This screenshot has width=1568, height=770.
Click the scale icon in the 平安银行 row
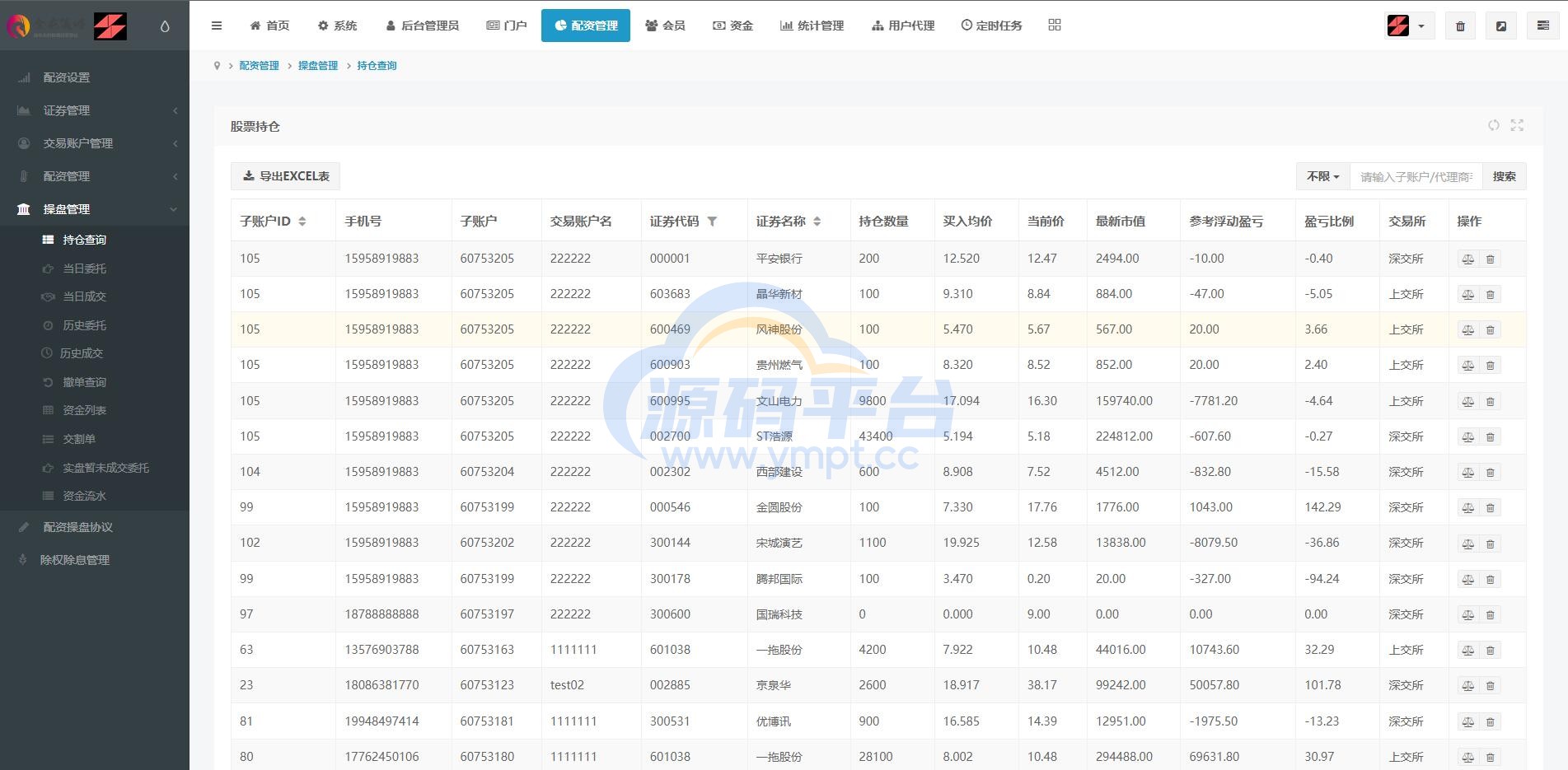1468,259
